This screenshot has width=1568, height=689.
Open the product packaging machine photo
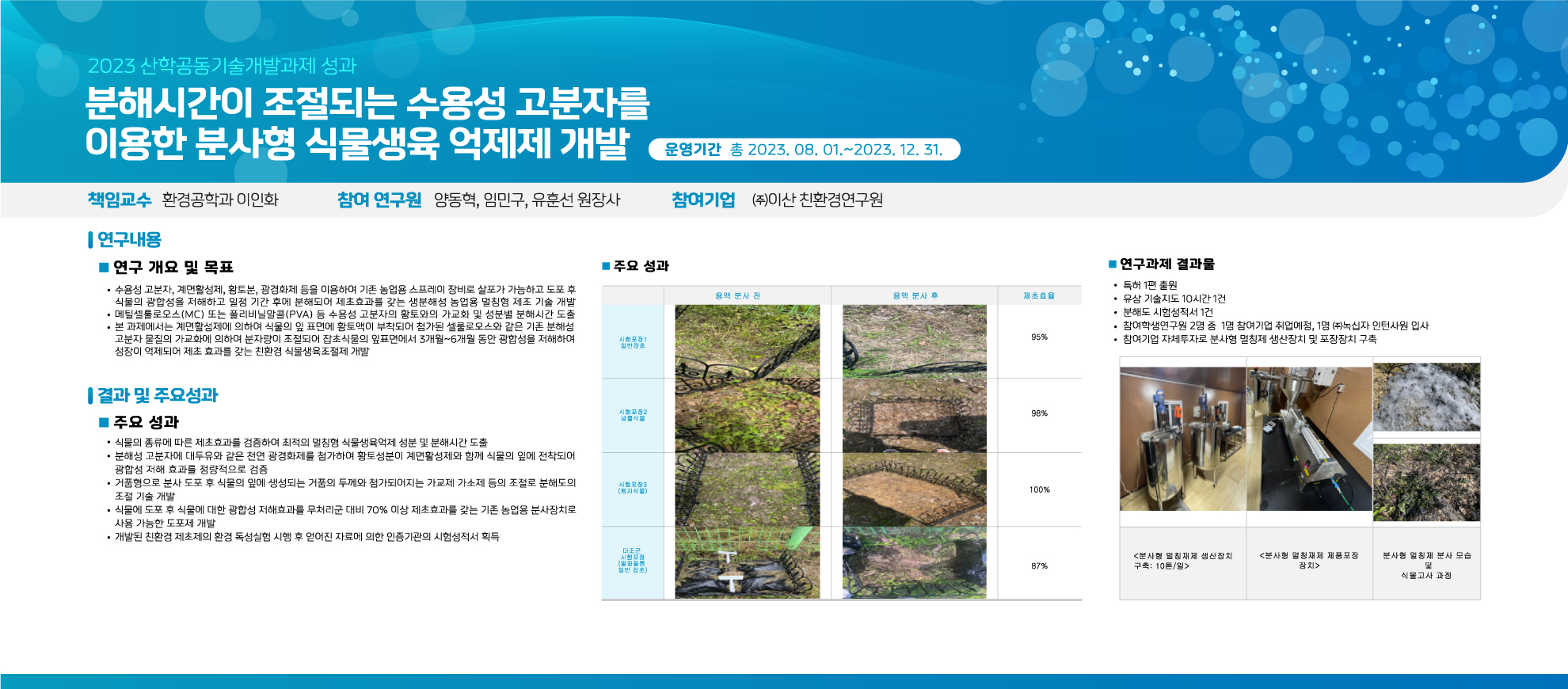click(x=1309, y=439)
